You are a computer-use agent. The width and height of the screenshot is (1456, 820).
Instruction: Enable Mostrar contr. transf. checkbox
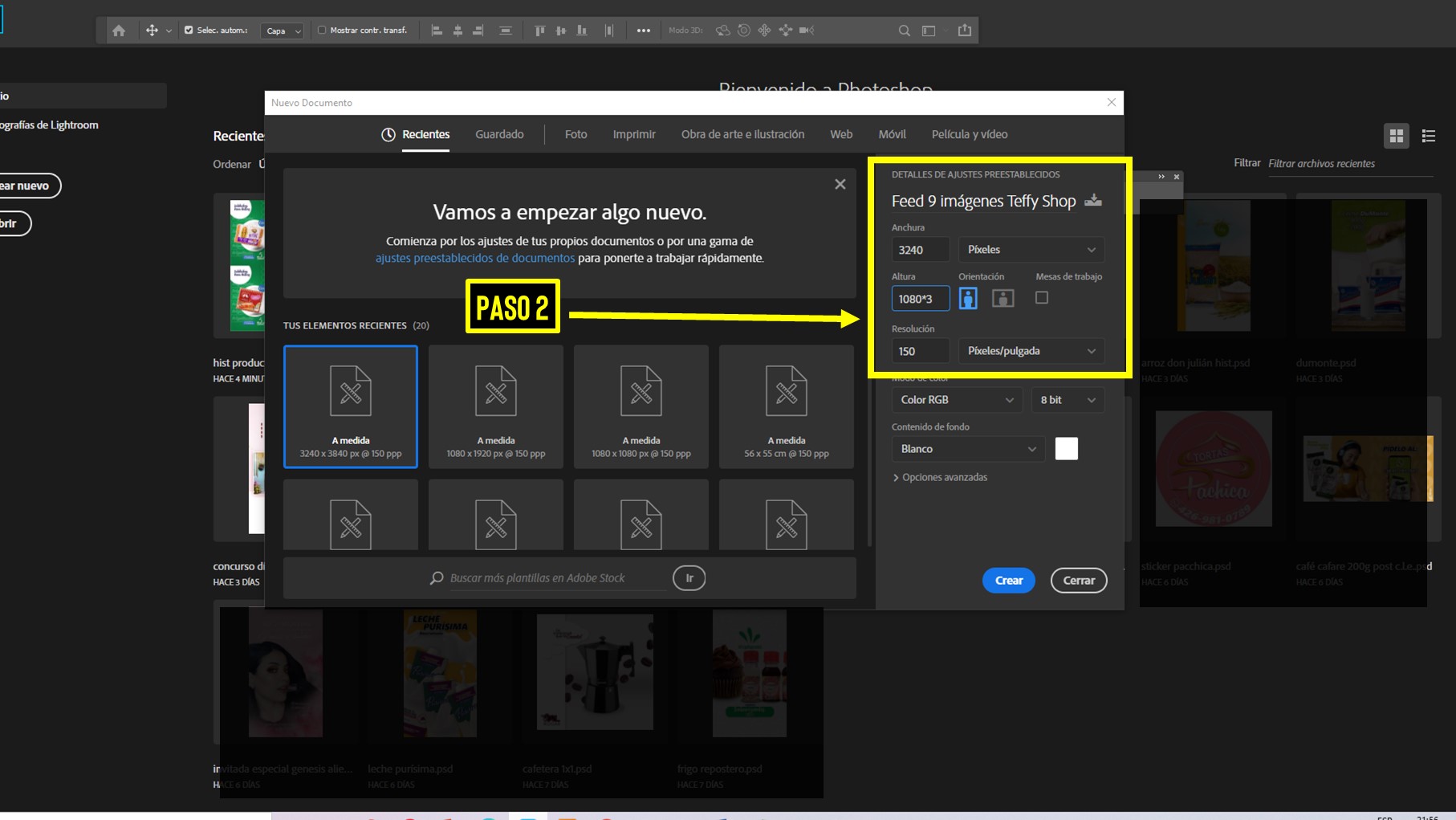coord(322,31)
